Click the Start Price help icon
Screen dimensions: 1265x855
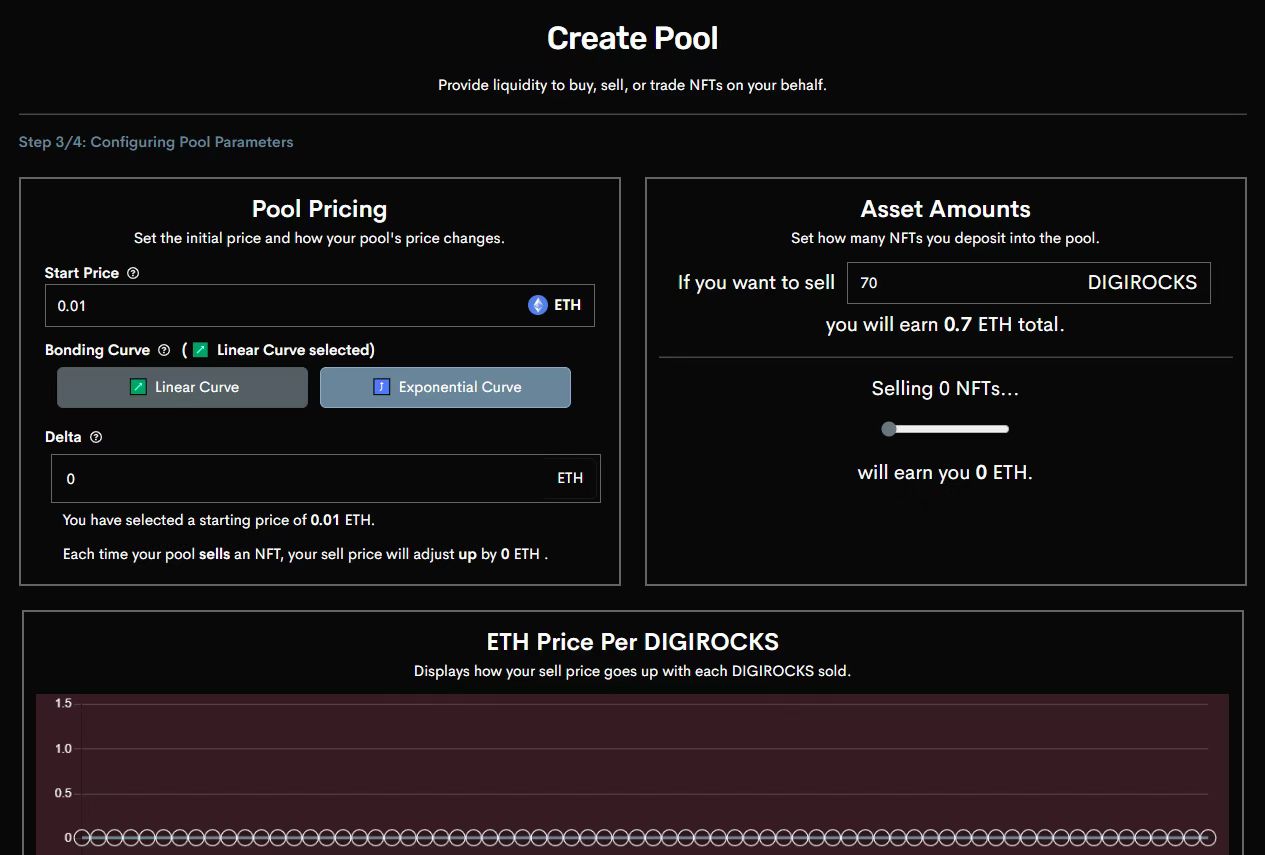133,273
